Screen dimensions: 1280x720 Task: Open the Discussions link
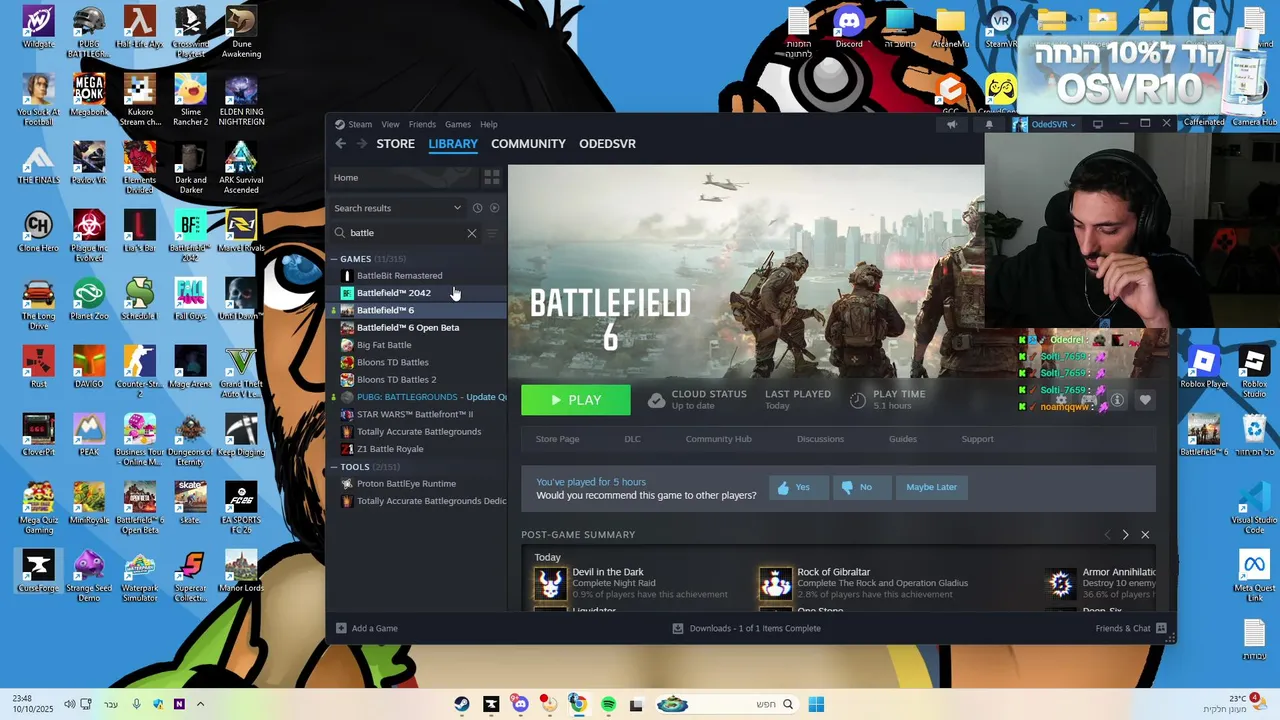point(820,439)
